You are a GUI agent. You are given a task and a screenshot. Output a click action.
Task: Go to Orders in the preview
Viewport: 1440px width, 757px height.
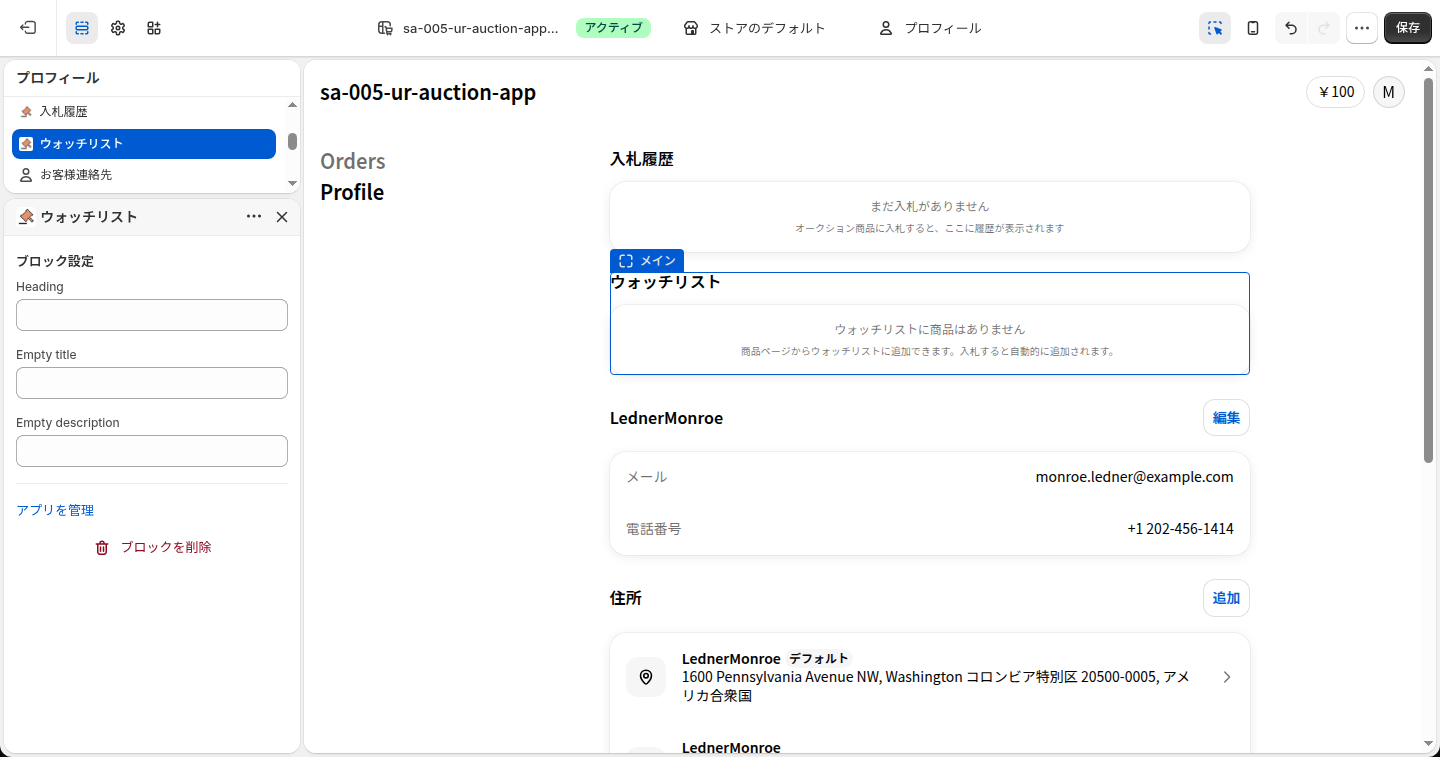point(353,161)
